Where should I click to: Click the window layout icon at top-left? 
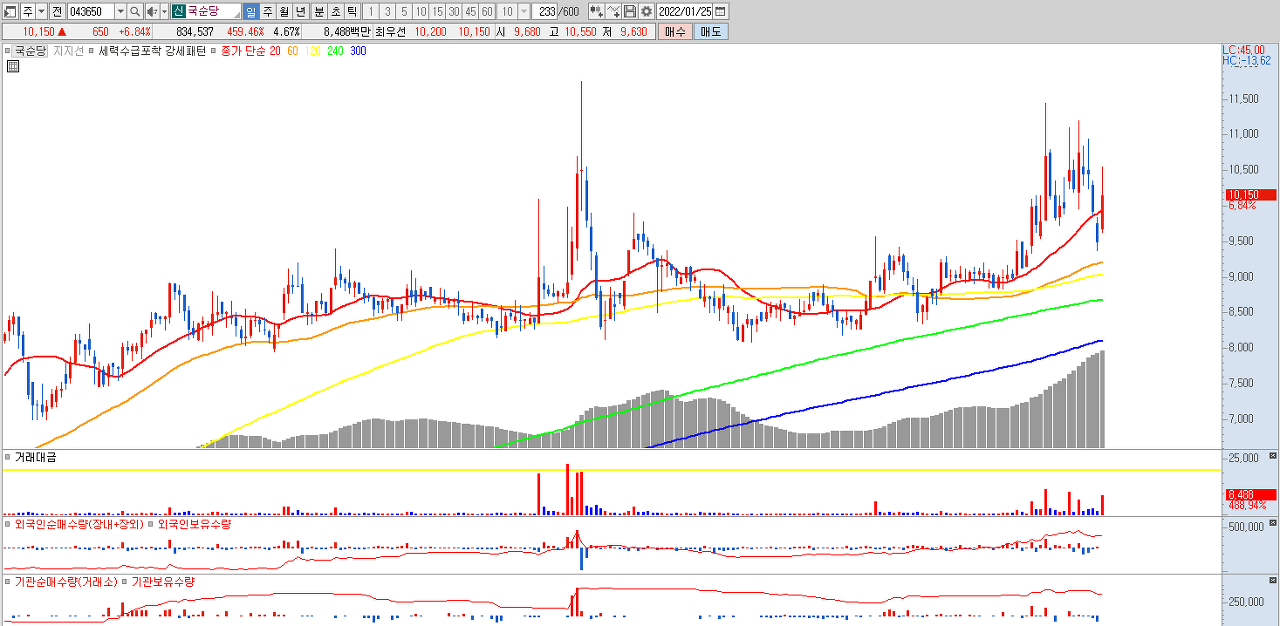tap(9, 11)
